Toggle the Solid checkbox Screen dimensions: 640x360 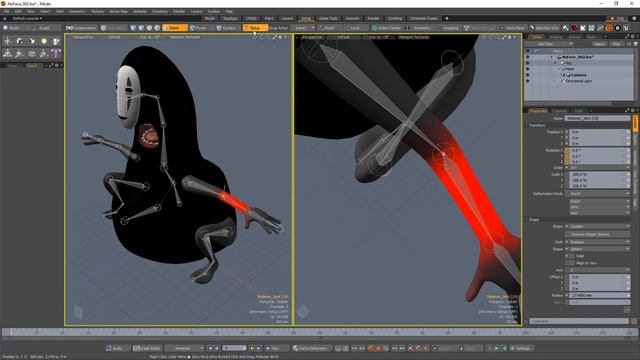(572, 256)
